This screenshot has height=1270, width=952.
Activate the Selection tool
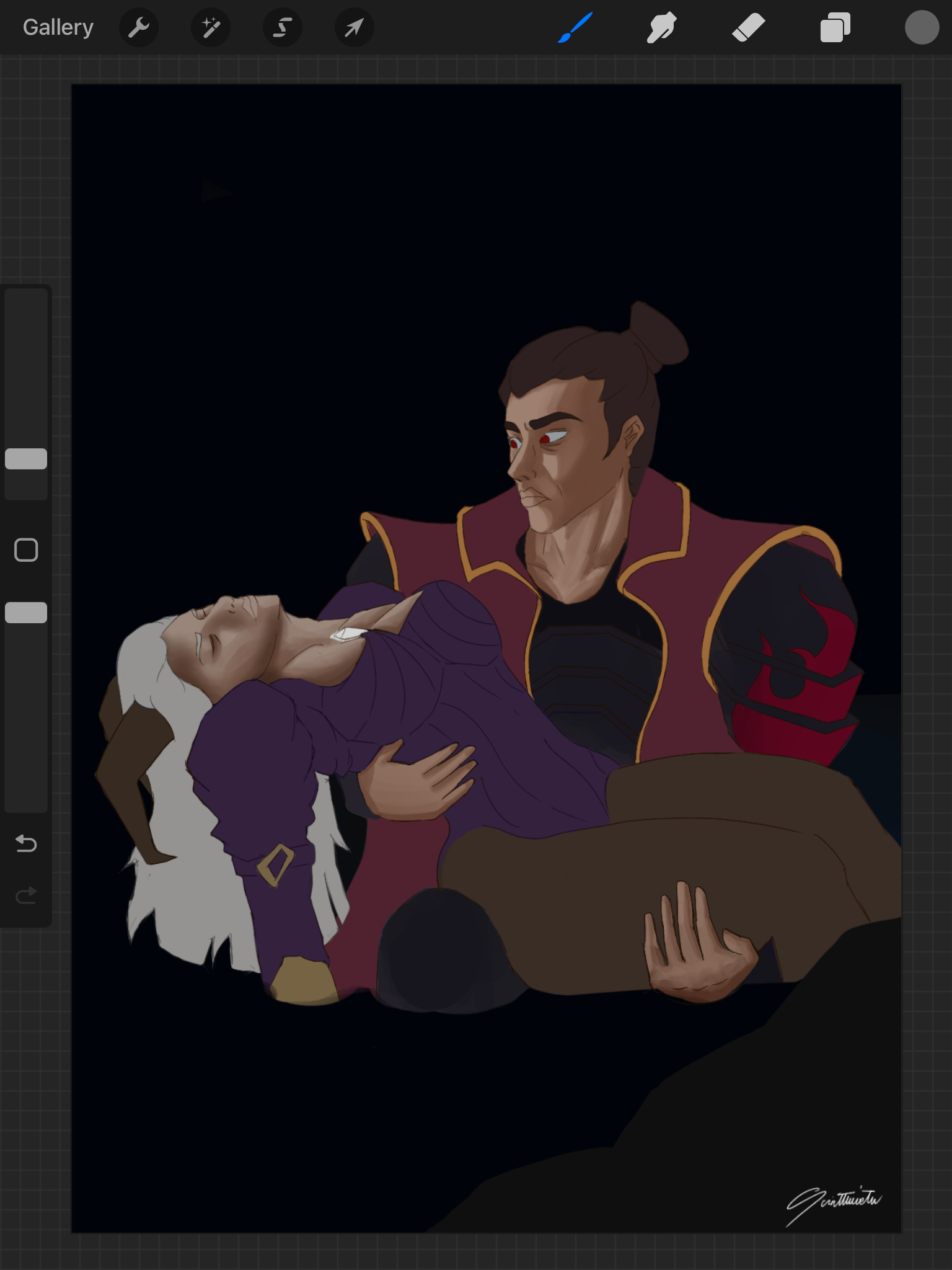pos(283,27)
